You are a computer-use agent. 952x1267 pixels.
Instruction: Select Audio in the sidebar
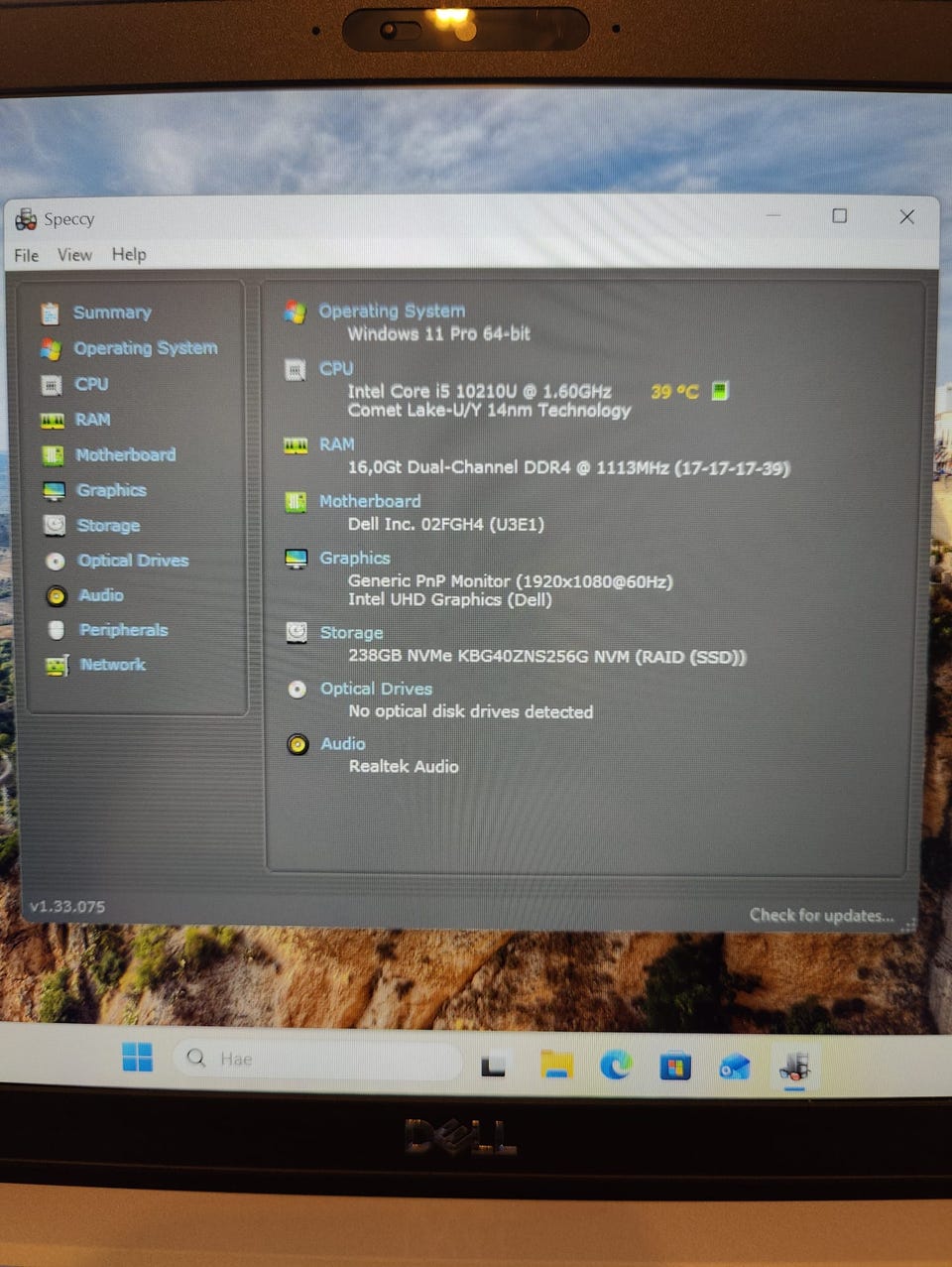click(101, 595)
